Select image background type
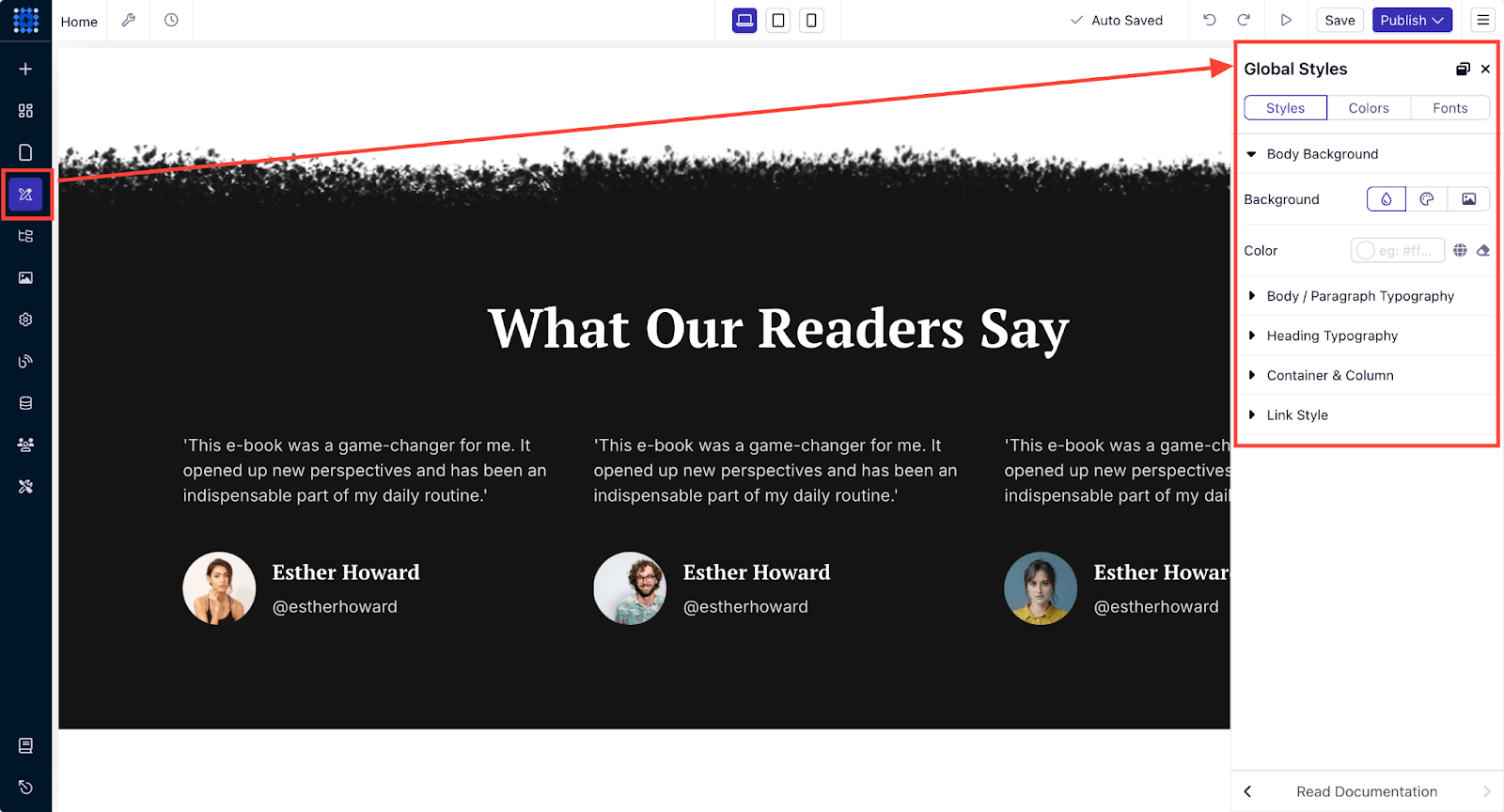The width and height of the screenshot is (1504, 812). tap(1468, 199)
